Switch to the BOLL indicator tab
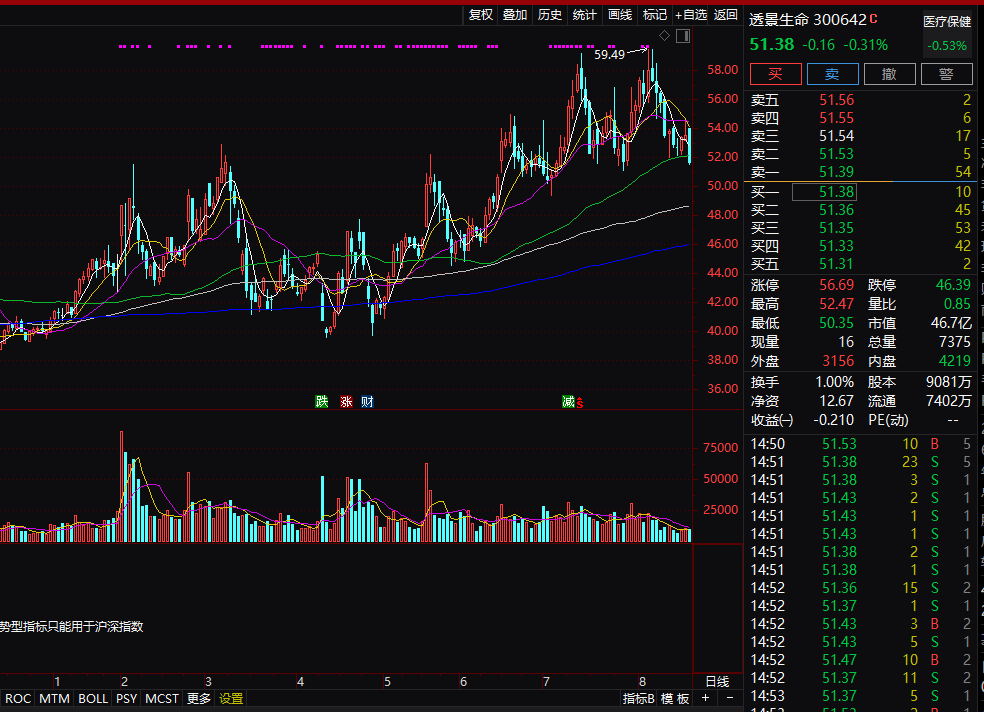 [93, 699]
